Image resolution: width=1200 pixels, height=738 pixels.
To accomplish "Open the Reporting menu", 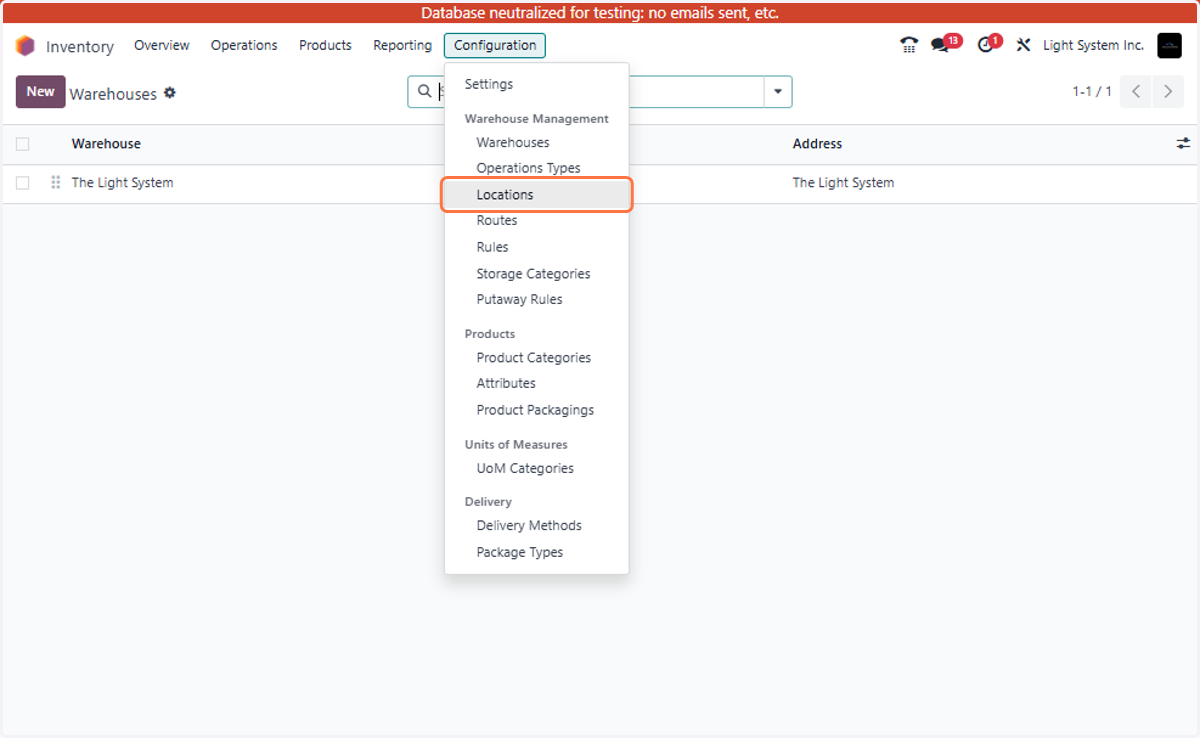I will click(402, 46).
